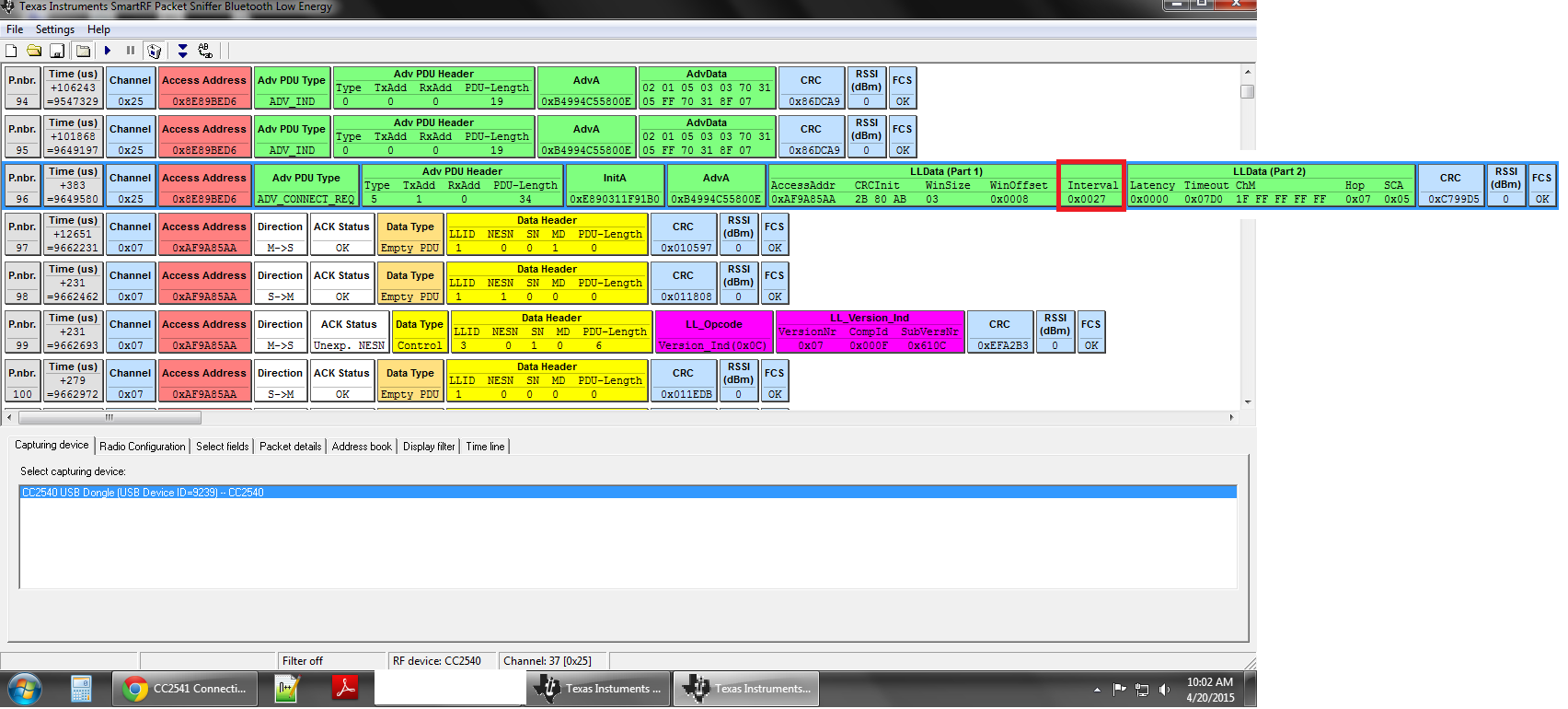Click CRC value 0xEFA2B3 in packet 99
The height and width of the screenshot is (709, 1568).
pyautogui.click(x=1003, y=345)
